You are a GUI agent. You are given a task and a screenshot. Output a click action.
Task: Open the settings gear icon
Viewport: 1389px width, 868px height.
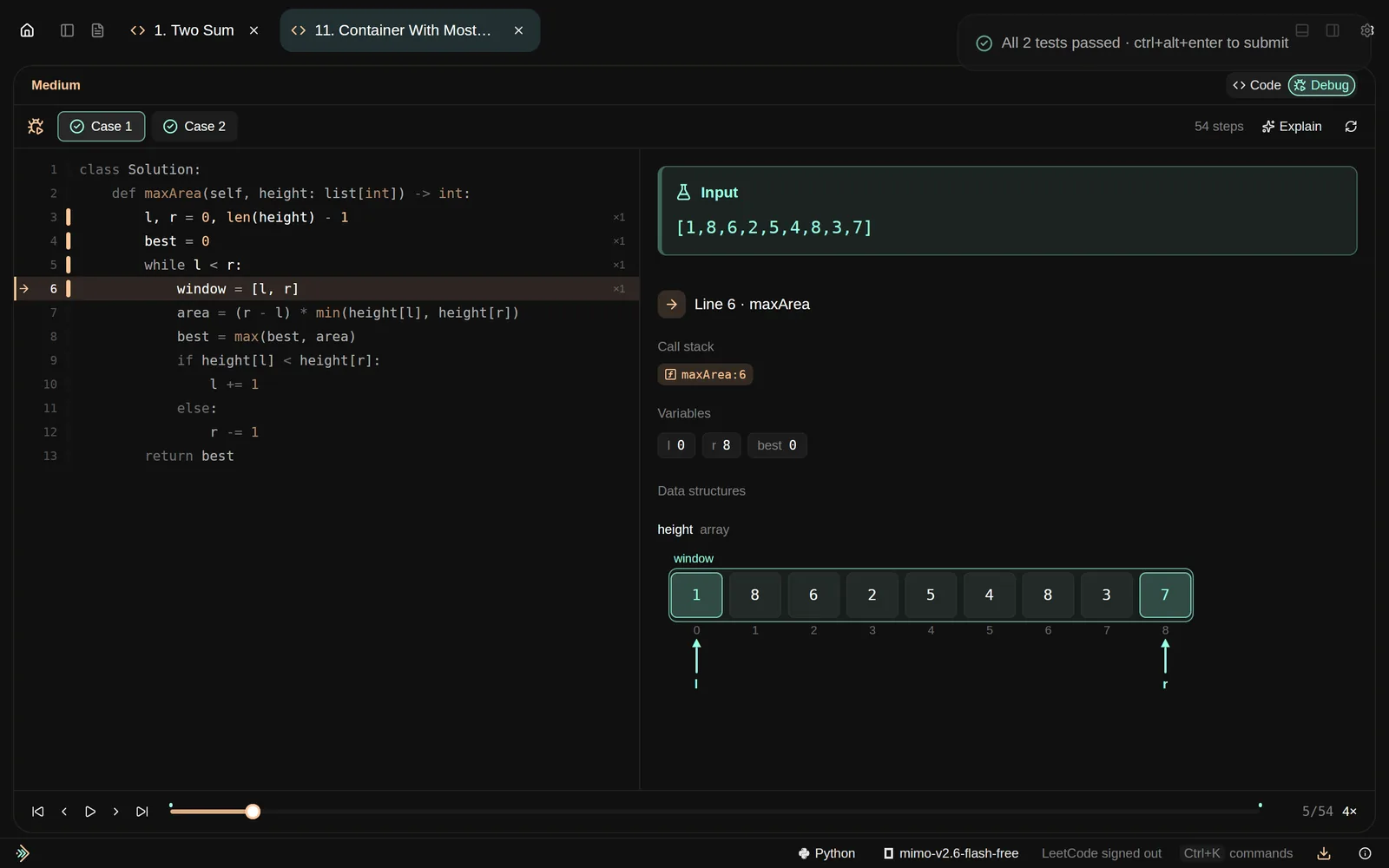[x=1366, y=30]
